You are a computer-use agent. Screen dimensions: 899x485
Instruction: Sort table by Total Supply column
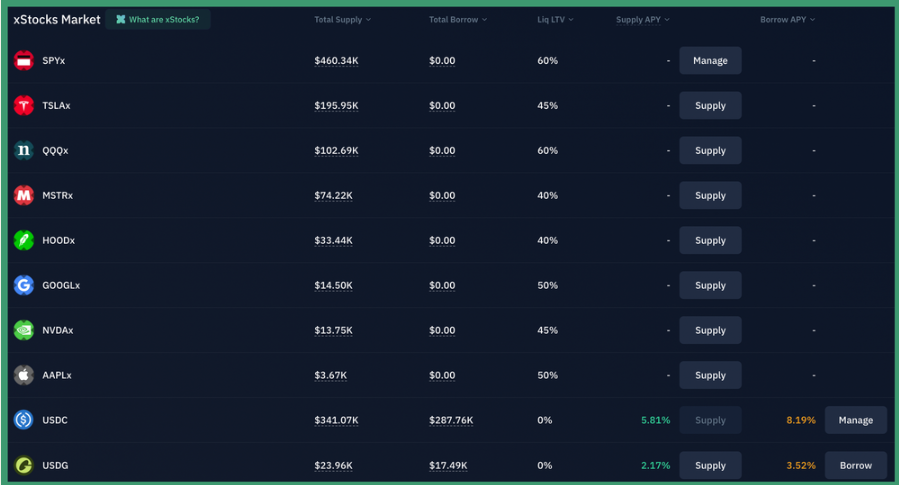click(342, 20)
